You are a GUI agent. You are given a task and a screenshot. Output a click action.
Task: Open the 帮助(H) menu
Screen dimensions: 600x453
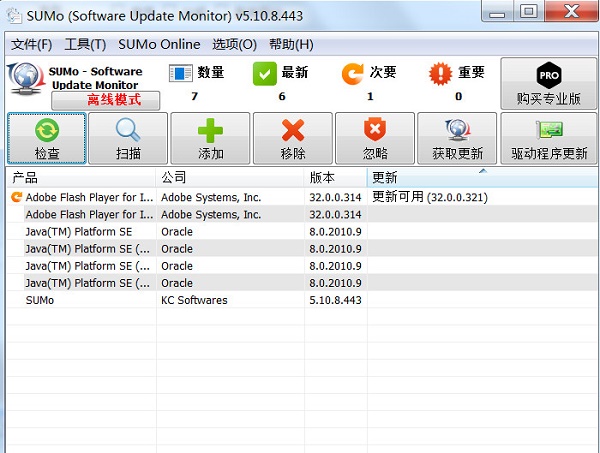click(x=291, y=44)
